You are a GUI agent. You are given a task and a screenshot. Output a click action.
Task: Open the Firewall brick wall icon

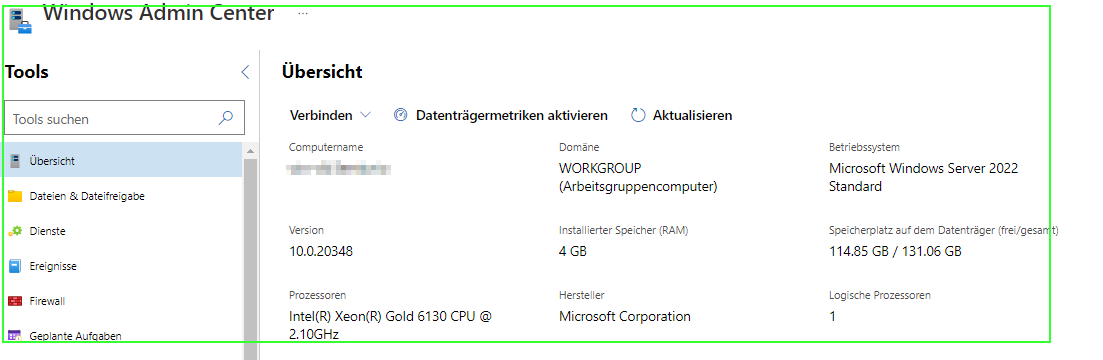pos(15,301)
